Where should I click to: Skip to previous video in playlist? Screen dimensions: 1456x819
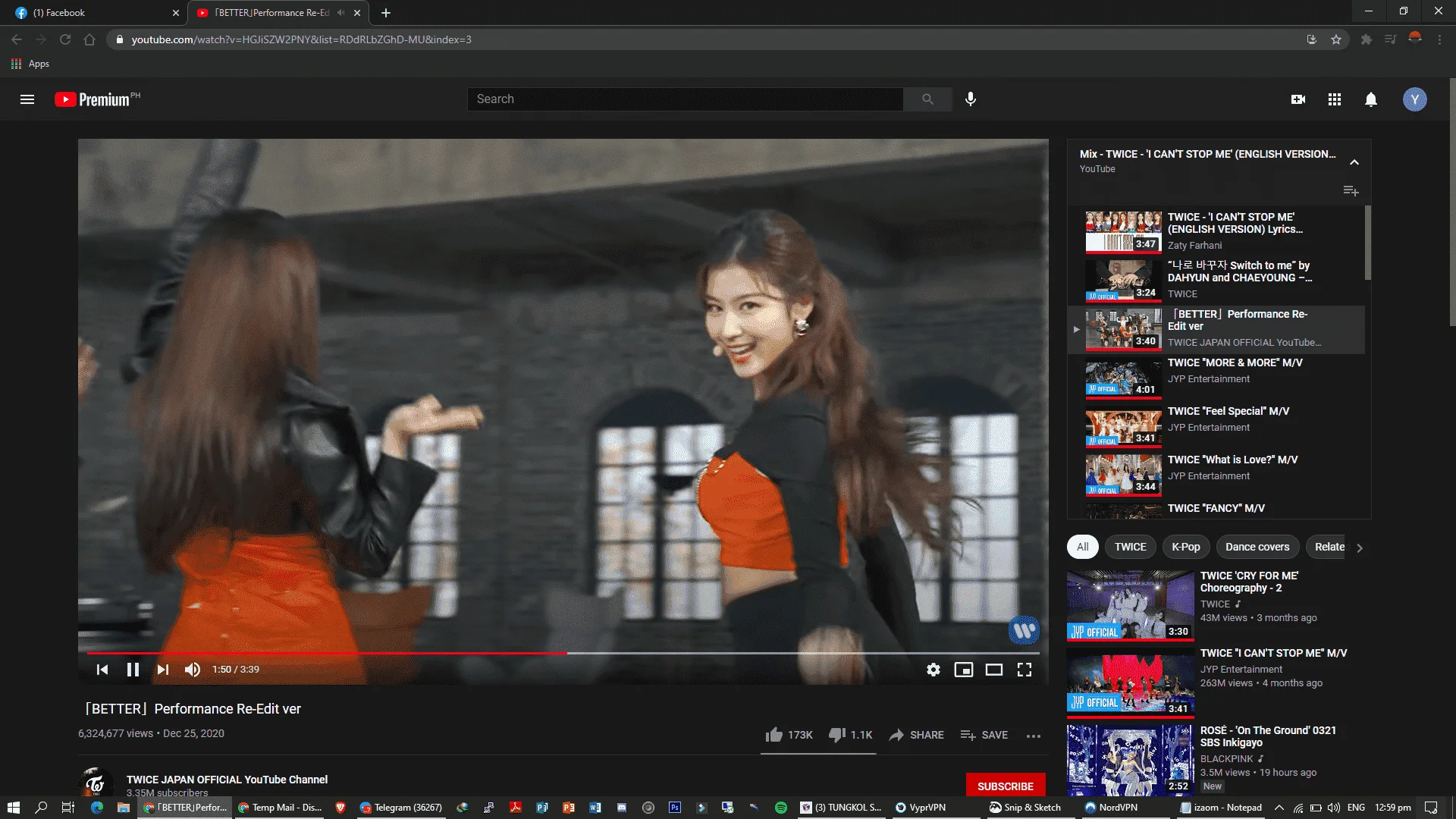[102, 670]
